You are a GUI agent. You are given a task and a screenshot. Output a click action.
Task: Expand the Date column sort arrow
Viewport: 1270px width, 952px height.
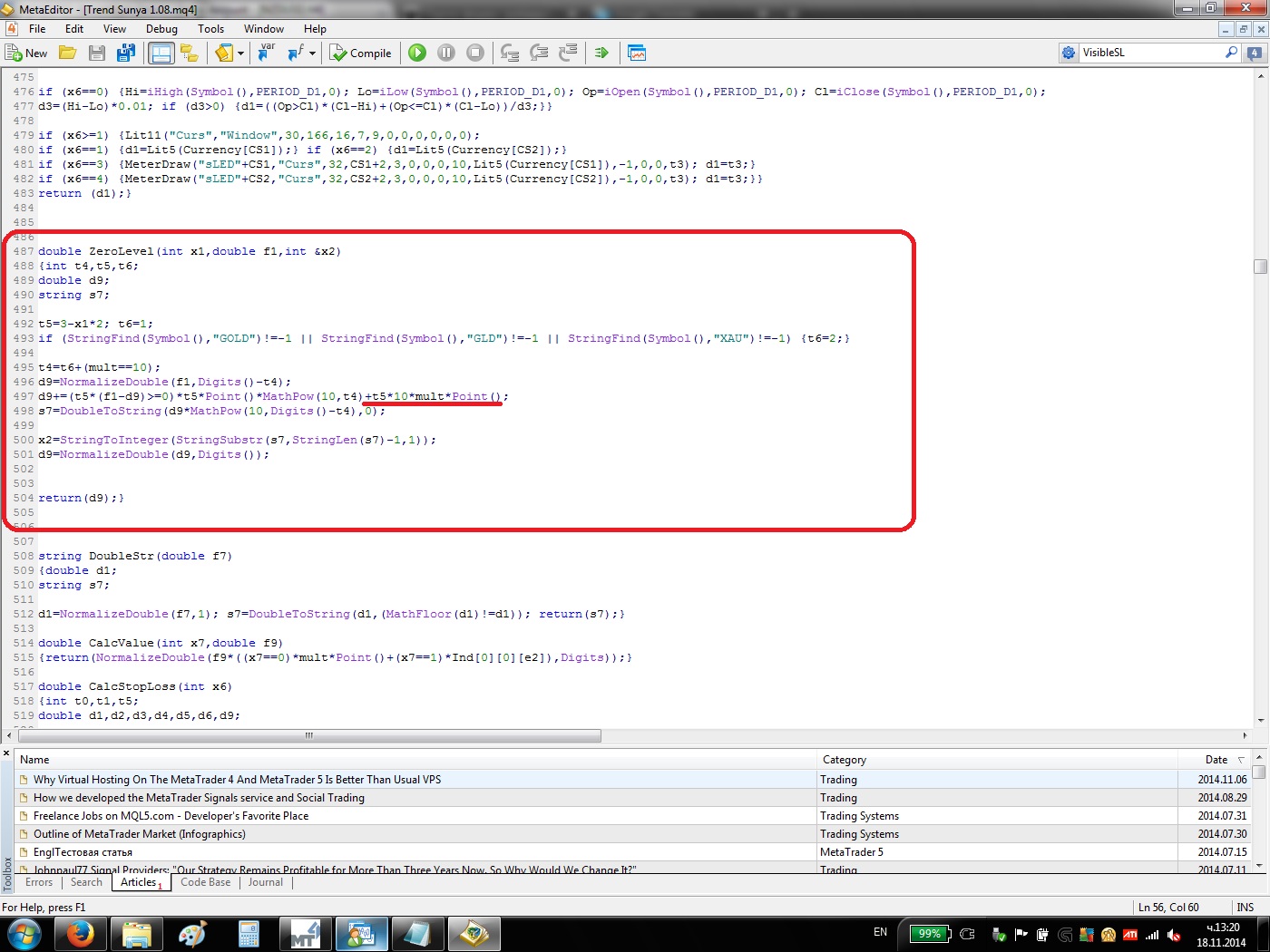point(1241,760)
